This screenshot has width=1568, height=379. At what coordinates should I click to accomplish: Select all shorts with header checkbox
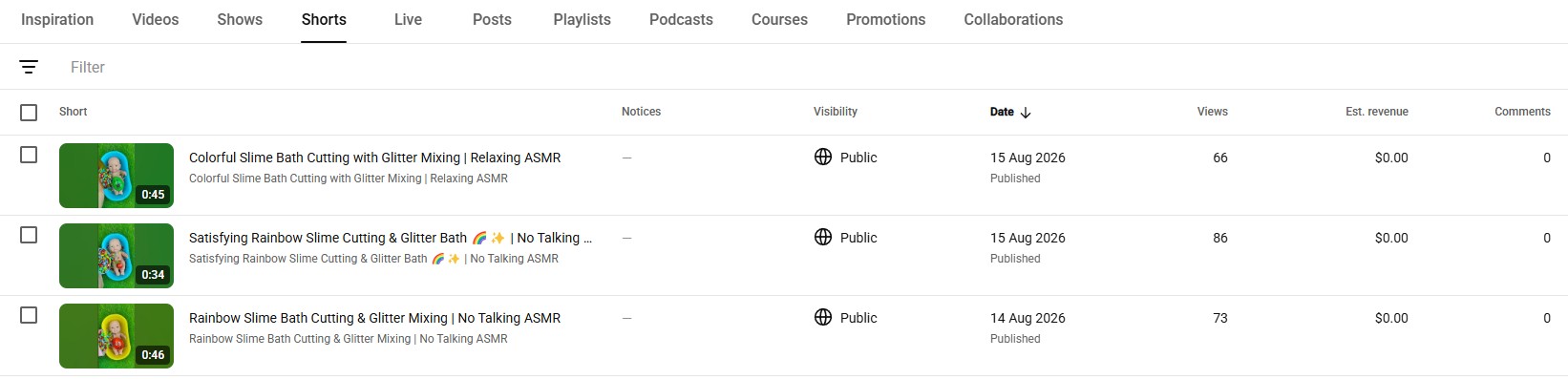pos(29,113)
